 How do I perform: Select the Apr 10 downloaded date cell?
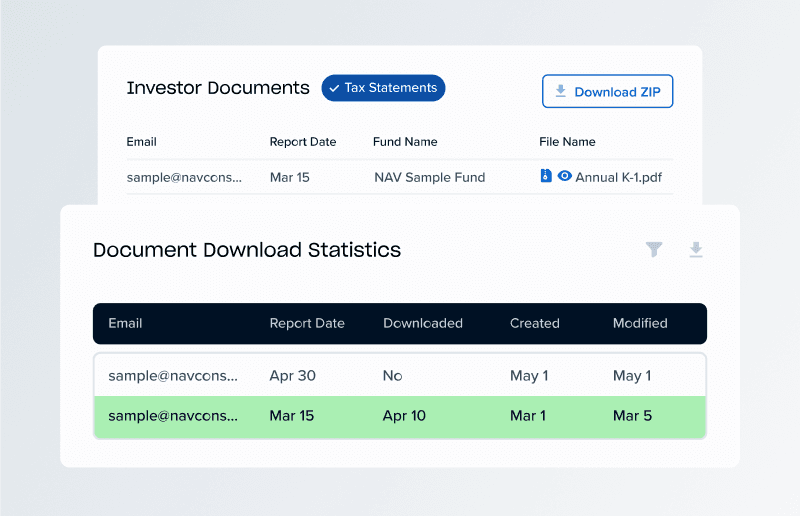pos(404,415)
